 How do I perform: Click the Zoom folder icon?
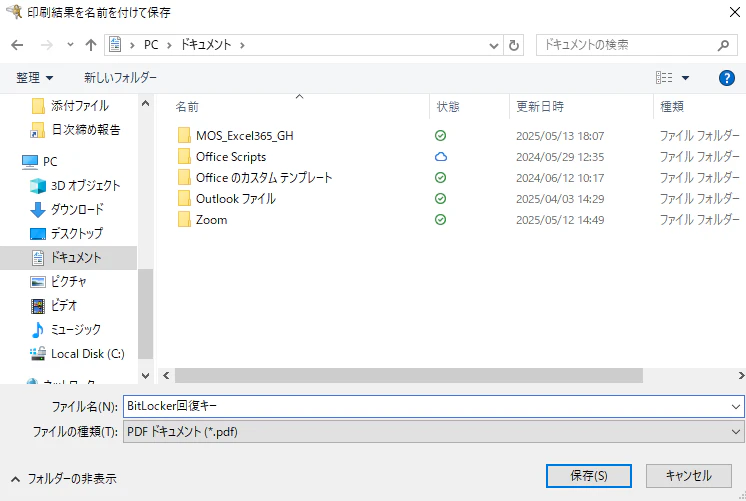tap(184, 219)
